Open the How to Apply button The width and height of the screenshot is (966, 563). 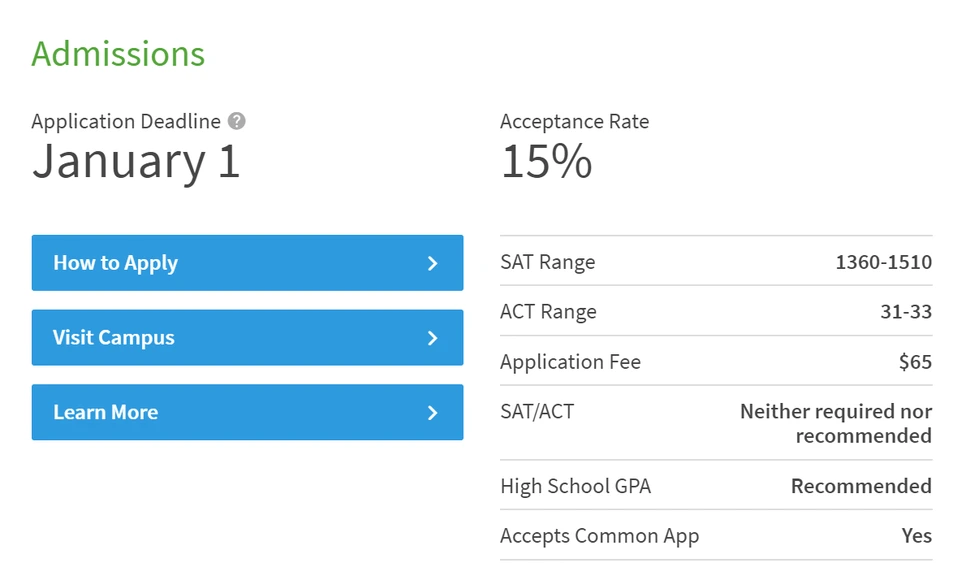point(247,263)
